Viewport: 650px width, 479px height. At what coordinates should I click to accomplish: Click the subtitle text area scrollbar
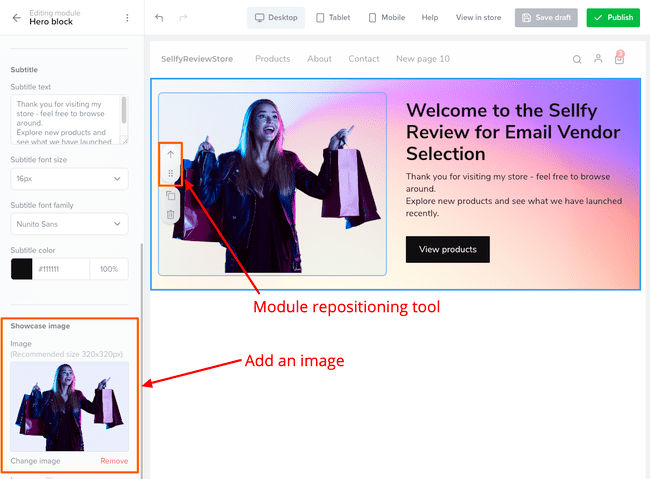coord(124,110)
